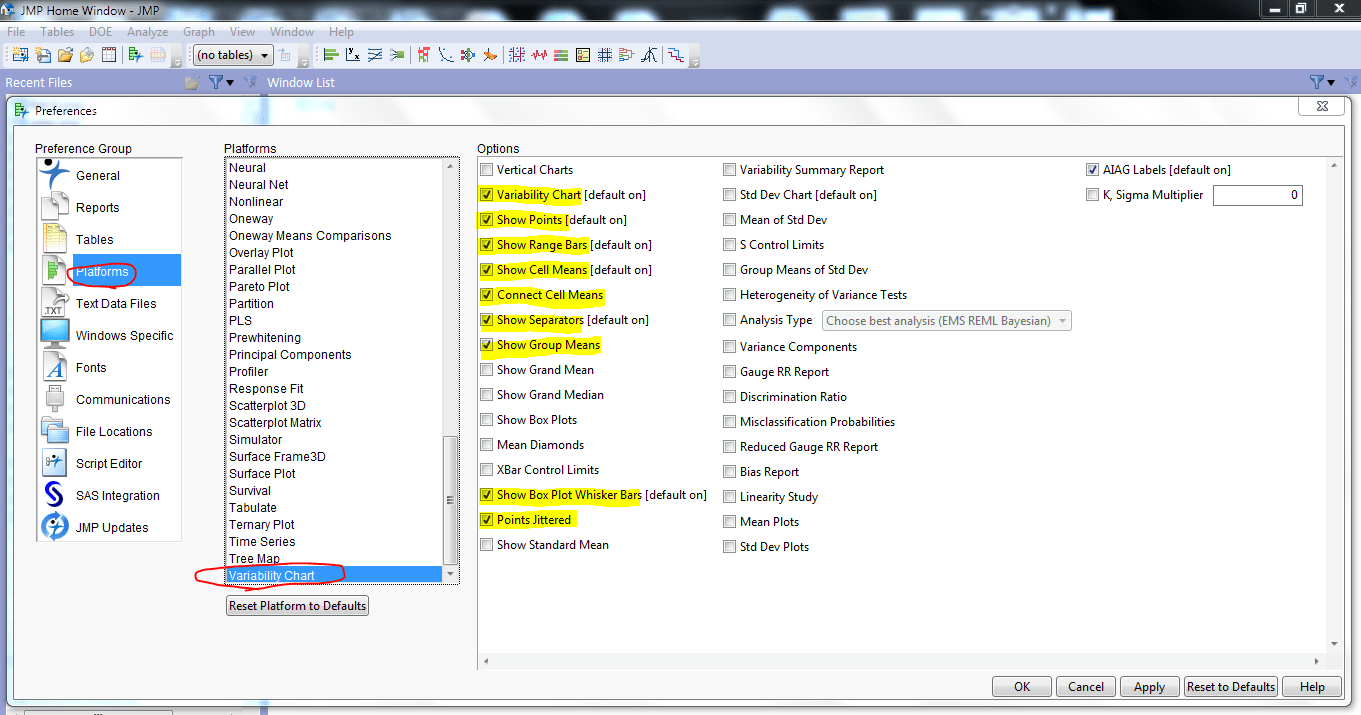
Task: Select Pareto Plot in Platforms list
Action: [x=334, y=287]
